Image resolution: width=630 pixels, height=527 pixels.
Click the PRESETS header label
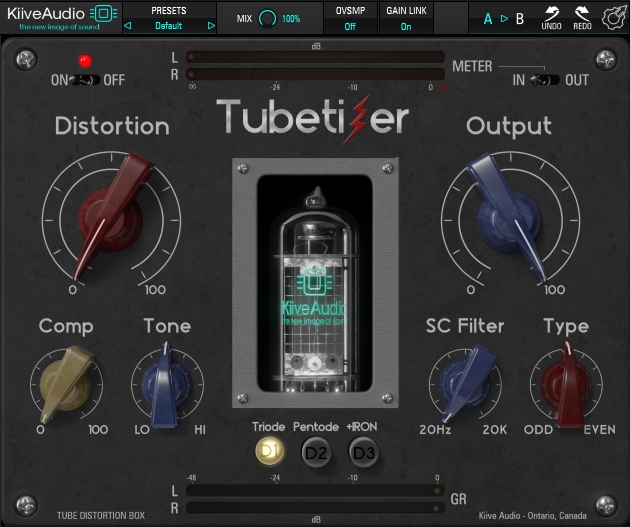[x=169, y=11]
